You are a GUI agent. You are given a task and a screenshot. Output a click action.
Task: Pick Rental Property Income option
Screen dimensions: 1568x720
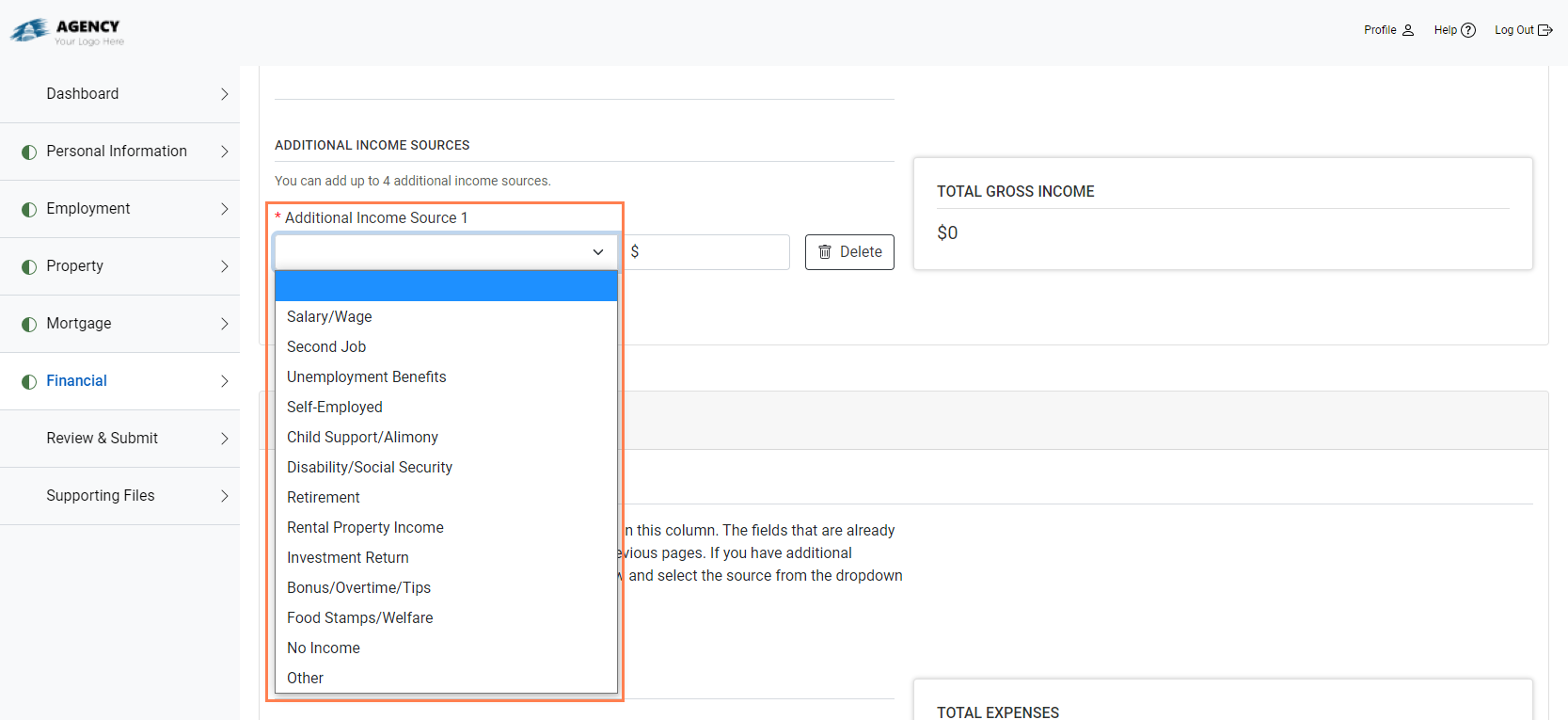click(365, 528)
